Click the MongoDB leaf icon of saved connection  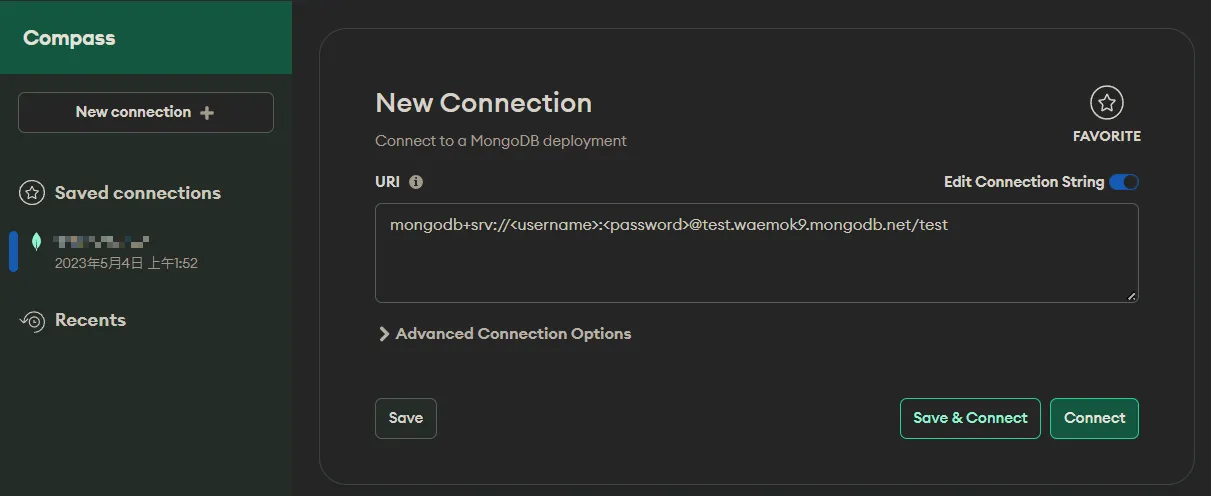tap(37, 242)
